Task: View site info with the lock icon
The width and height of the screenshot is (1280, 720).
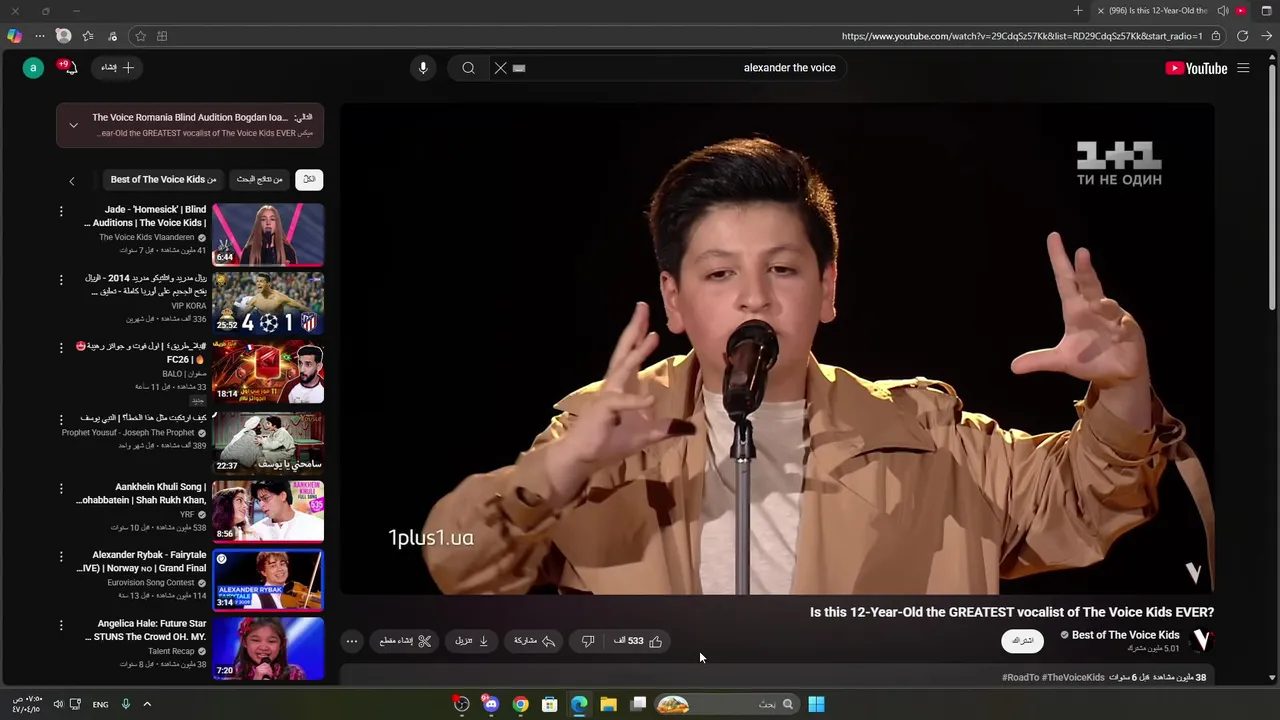Action: (x=1216, y=36)
